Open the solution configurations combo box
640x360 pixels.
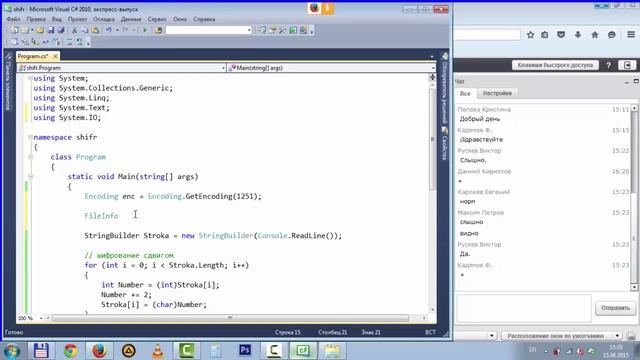pos(209,30)
